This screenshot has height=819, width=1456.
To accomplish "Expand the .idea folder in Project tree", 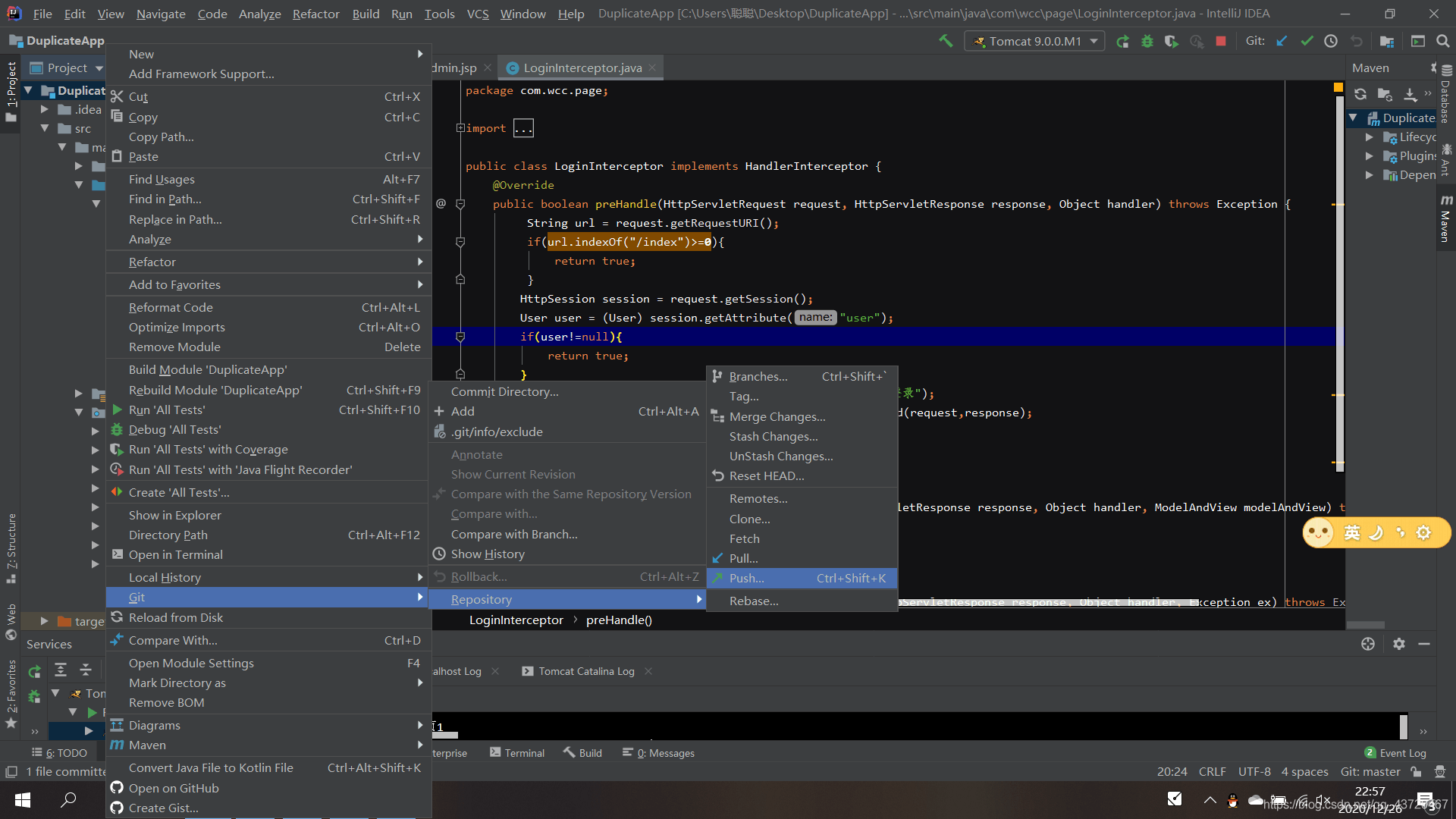I will (44, 109).
